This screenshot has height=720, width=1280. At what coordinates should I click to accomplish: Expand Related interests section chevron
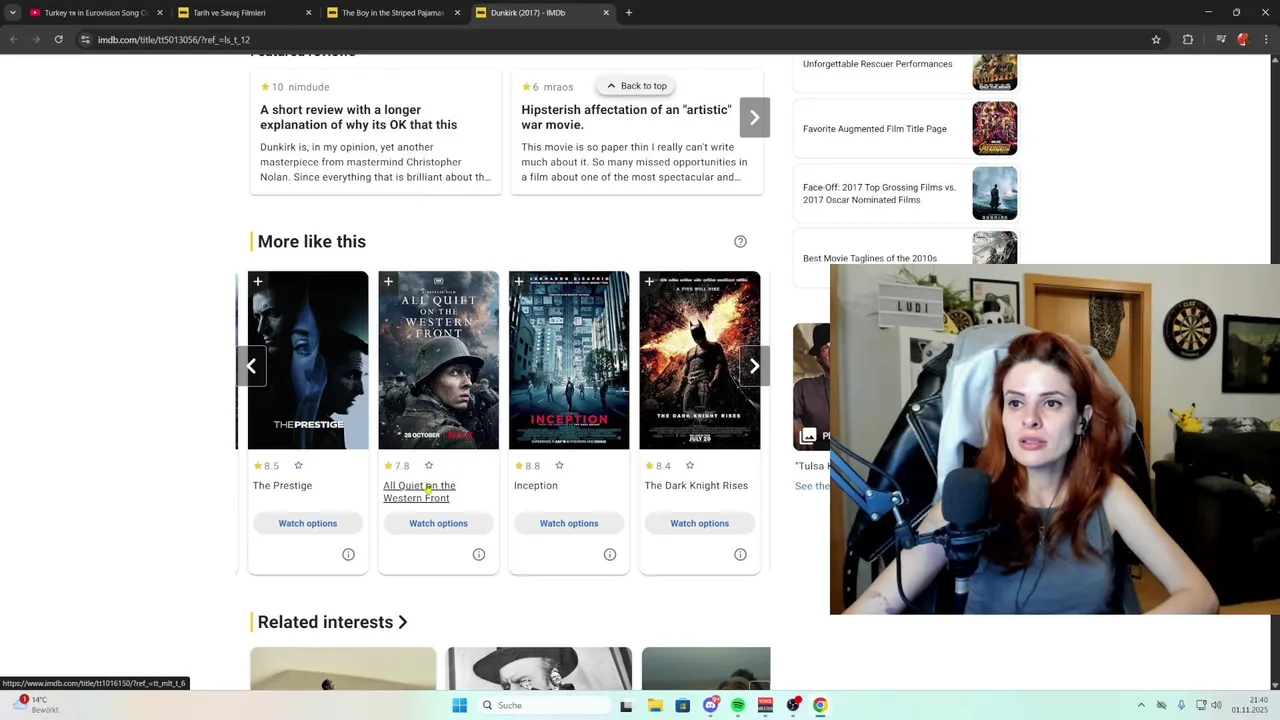point(403,622)
